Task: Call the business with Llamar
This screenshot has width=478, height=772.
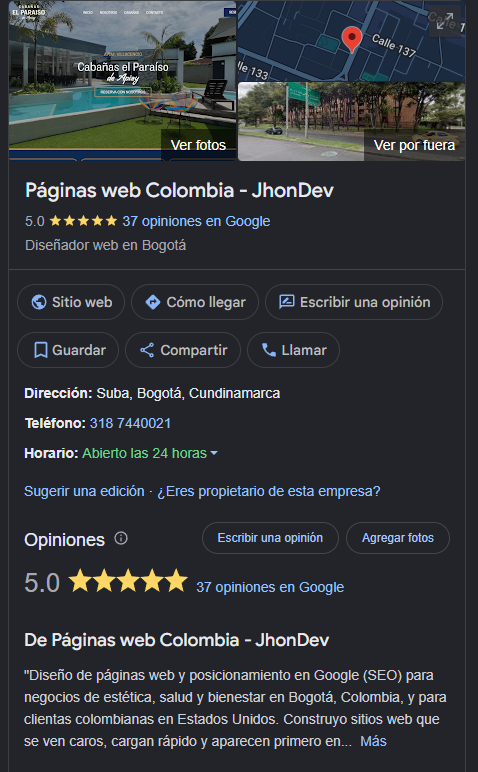Action: pos(293,350)
